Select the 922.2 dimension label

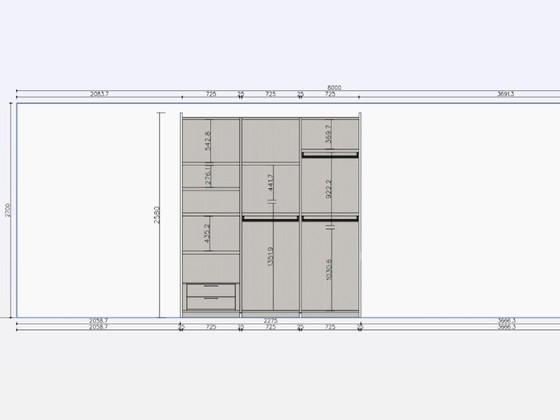(x=329, y=189)
